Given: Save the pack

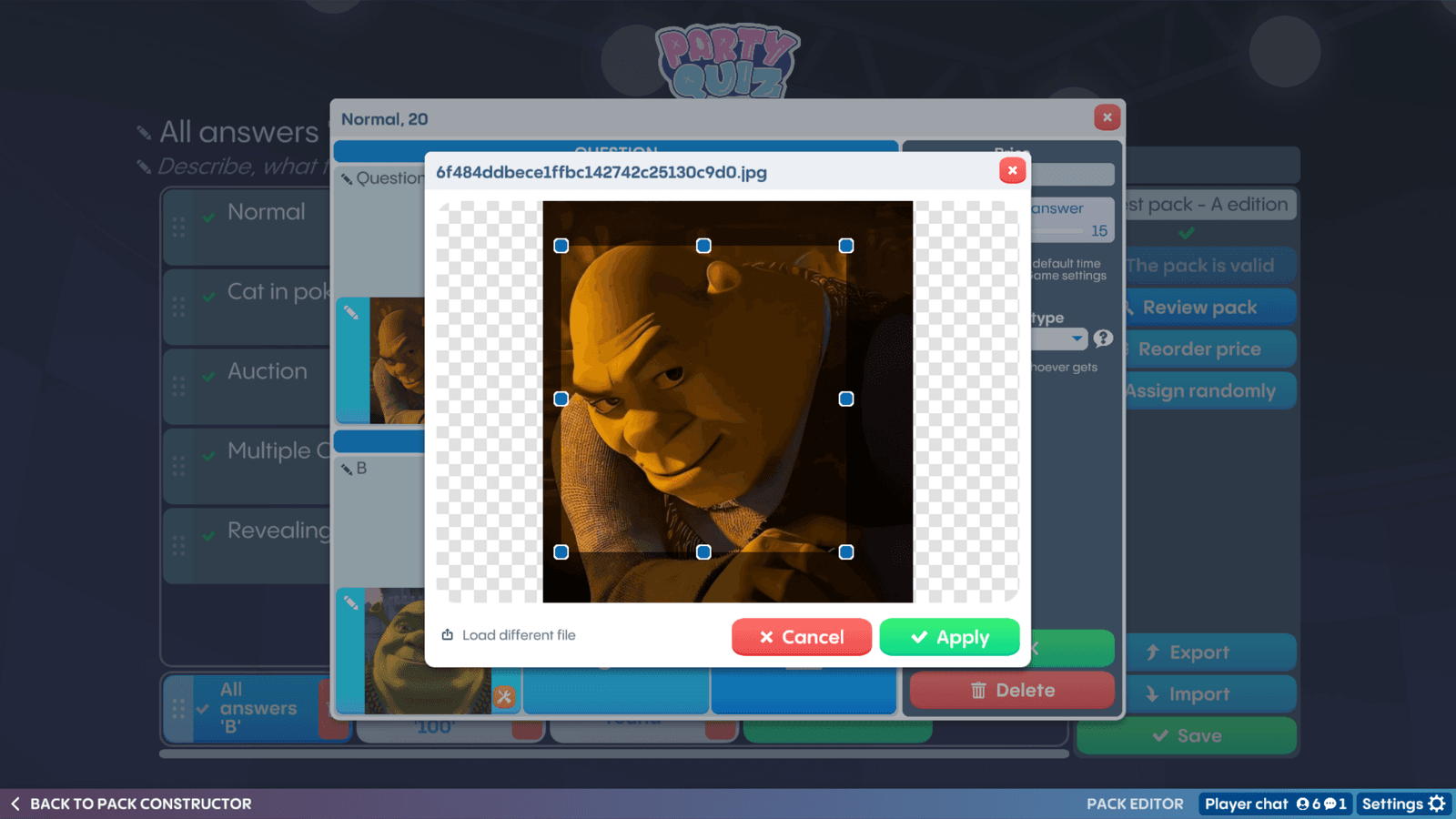Looking at the screenshot, I should point(1187,735).
